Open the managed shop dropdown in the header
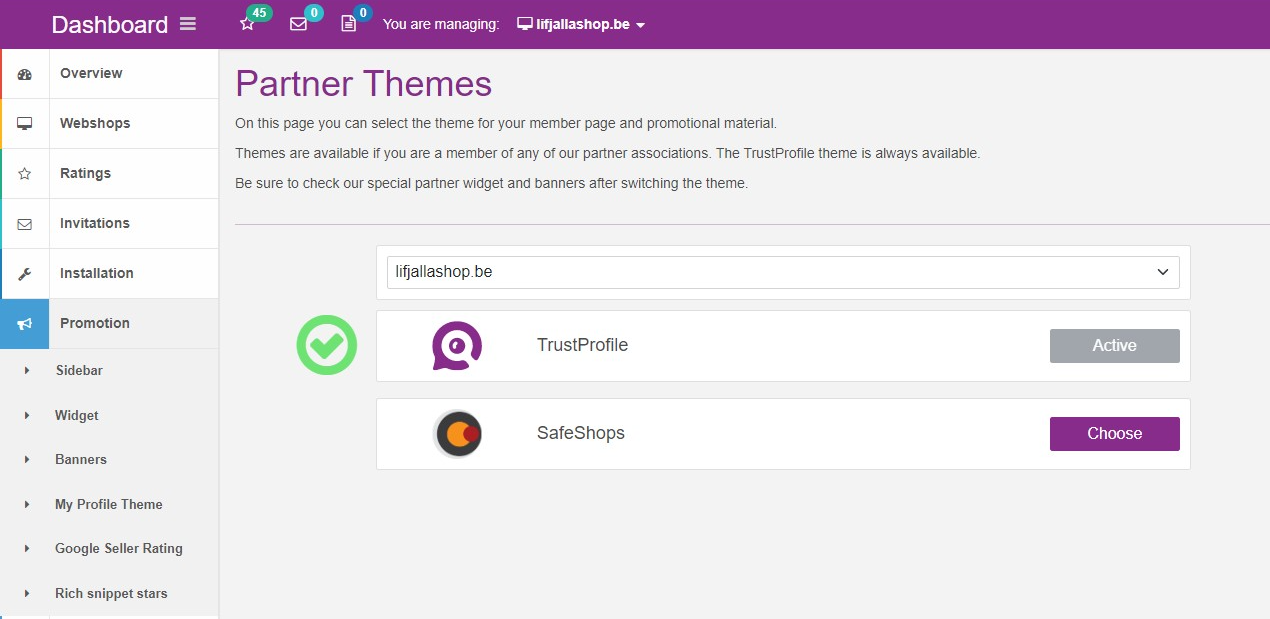The width and height of the screenshot is (1270, 619). coord(581,24)
